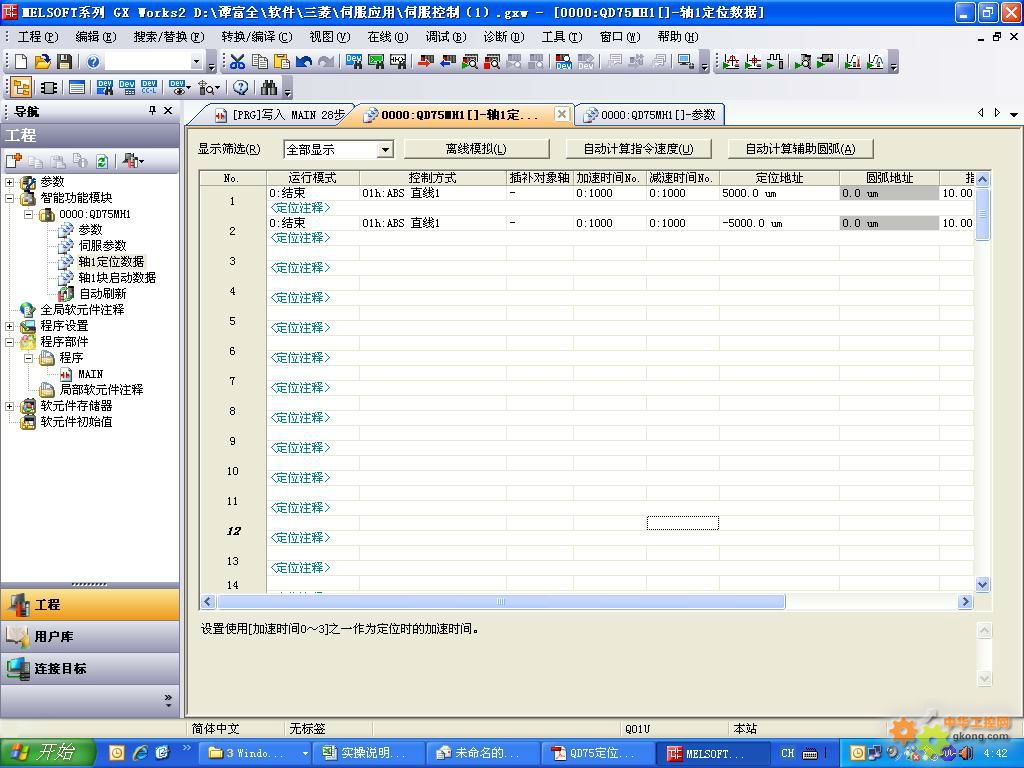Image resolution: width=1024 pixels, height=768 pixels.
Task: Open the 诊断 menu
Action: pyautogui.click(x=504, y=37)
